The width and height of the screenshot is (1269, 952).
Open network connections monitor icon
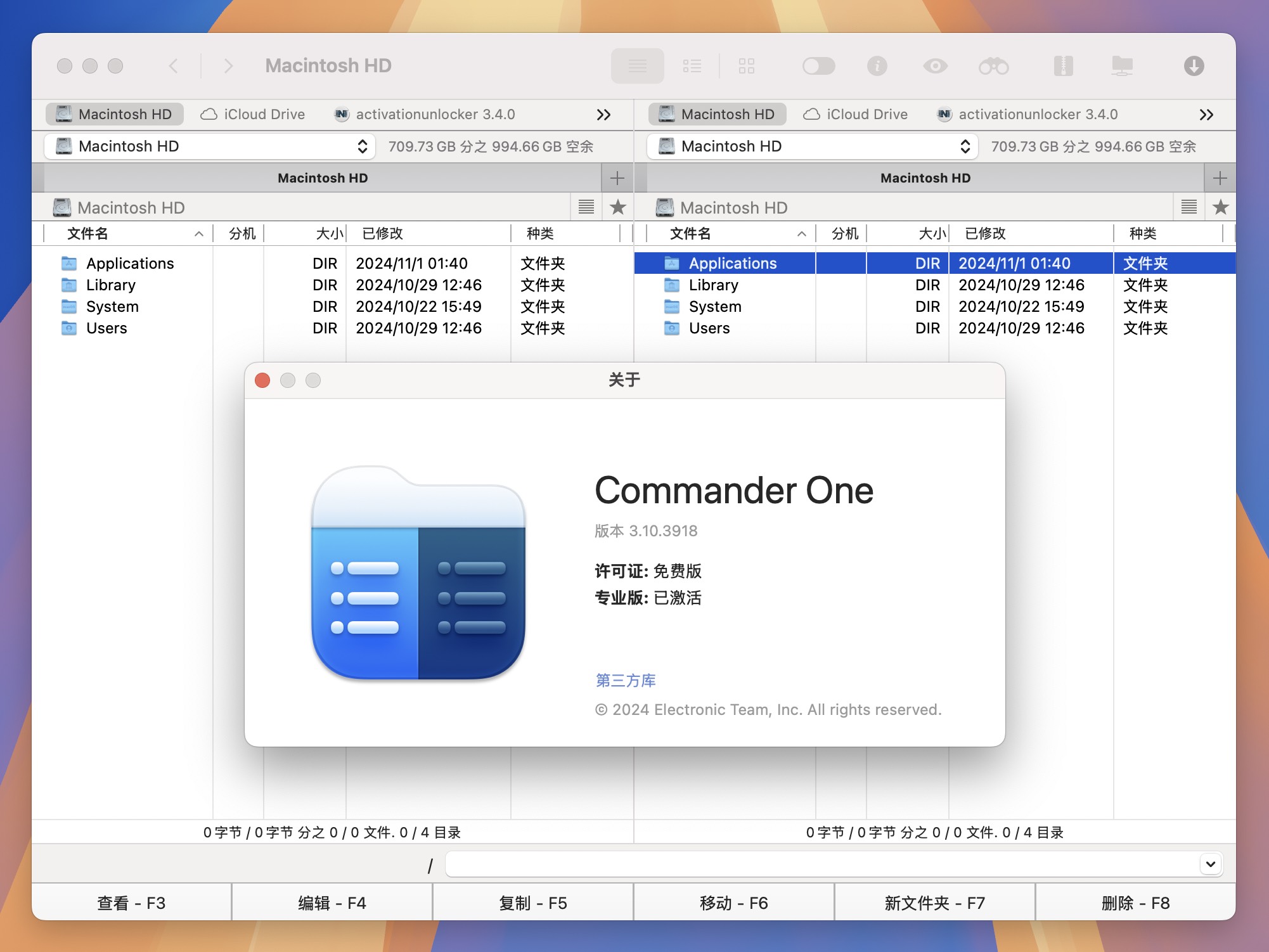point(1122,66)
